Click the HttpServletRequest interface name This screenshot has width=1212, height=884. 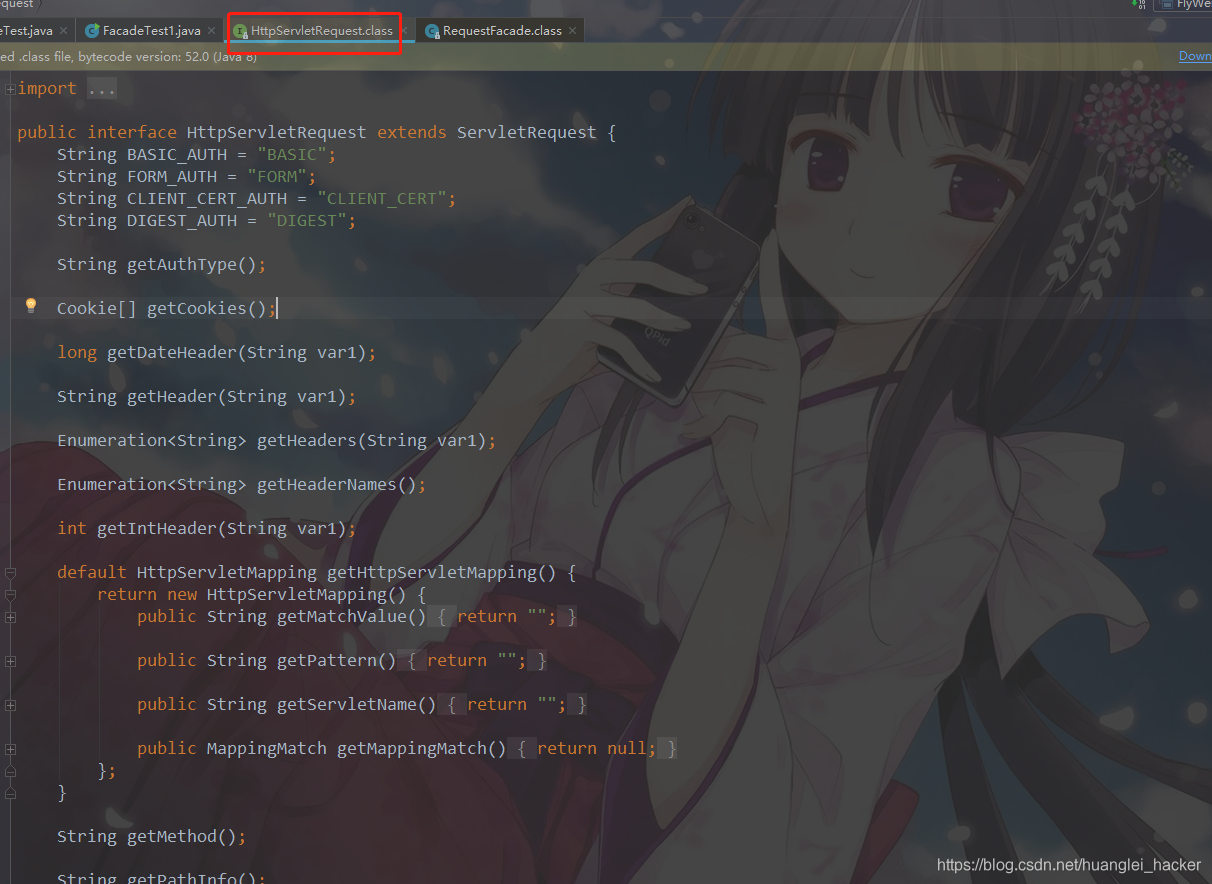coord(276,132)
